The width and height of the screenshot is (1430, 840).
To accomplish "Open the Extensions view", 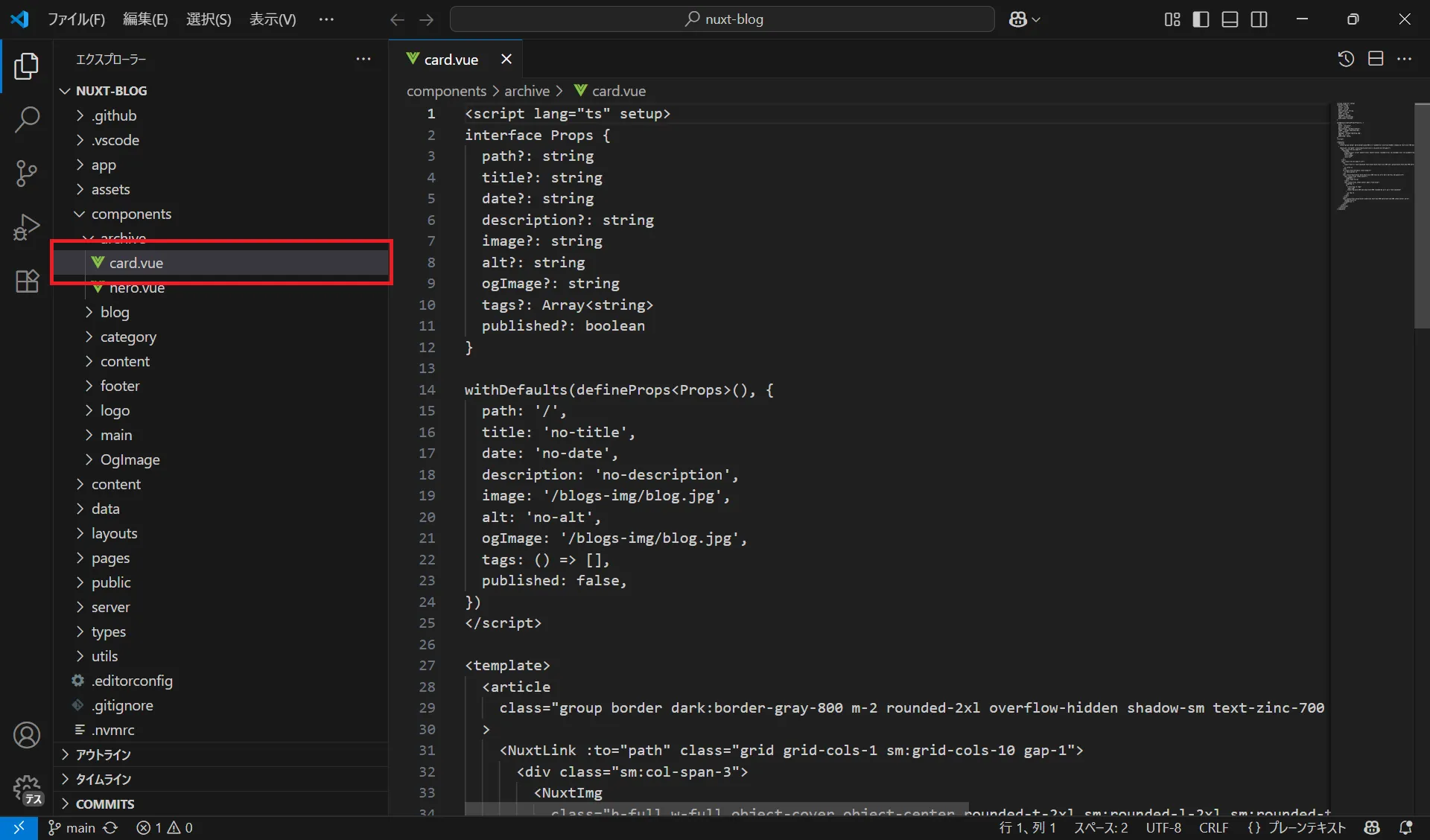I will click(27, 281).
